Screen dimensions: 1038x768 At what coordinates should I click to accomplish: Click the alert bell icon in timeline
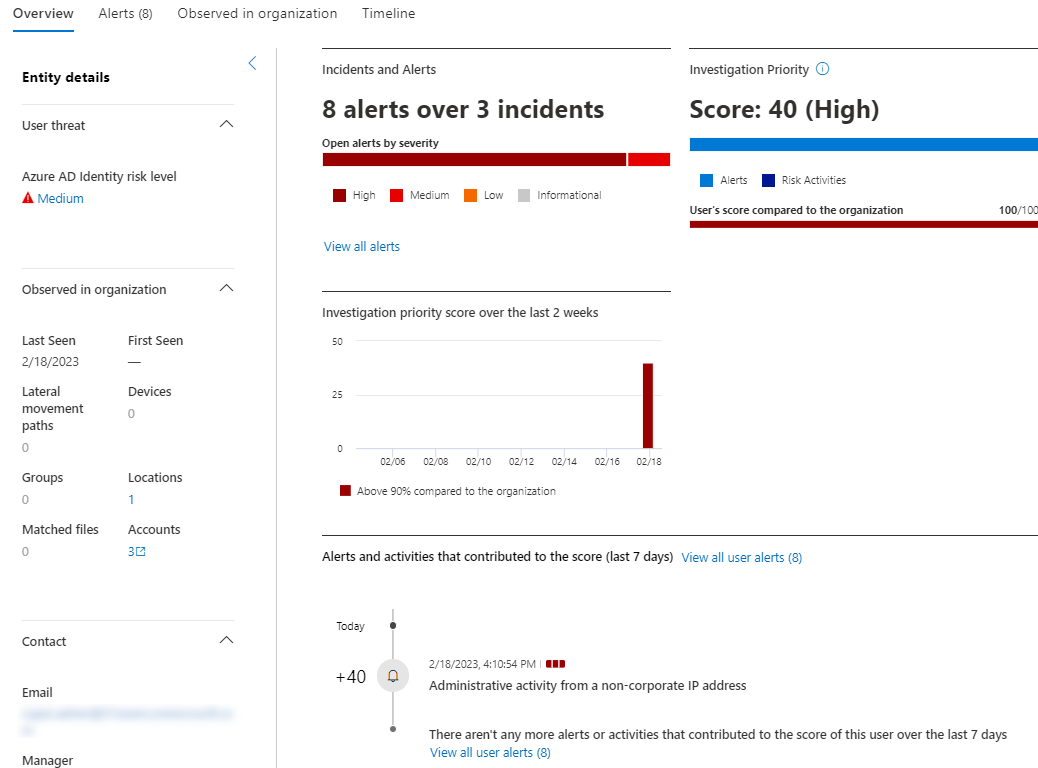393,677
